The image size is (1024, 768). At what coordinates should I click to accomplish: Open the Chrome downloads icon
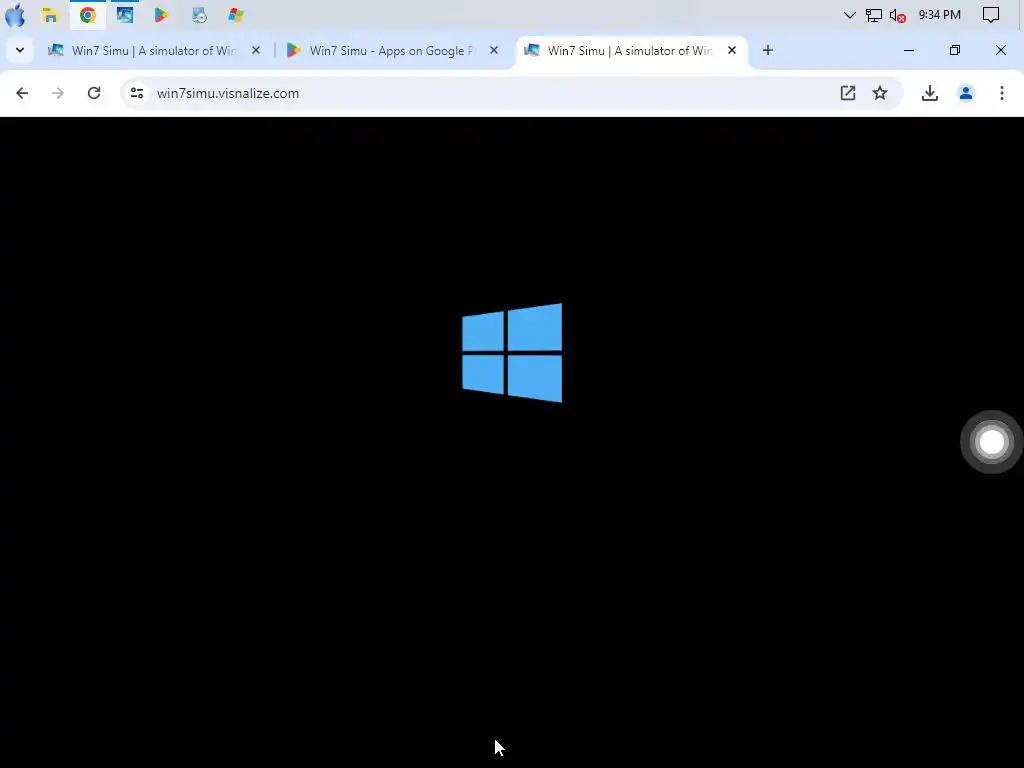930,93
